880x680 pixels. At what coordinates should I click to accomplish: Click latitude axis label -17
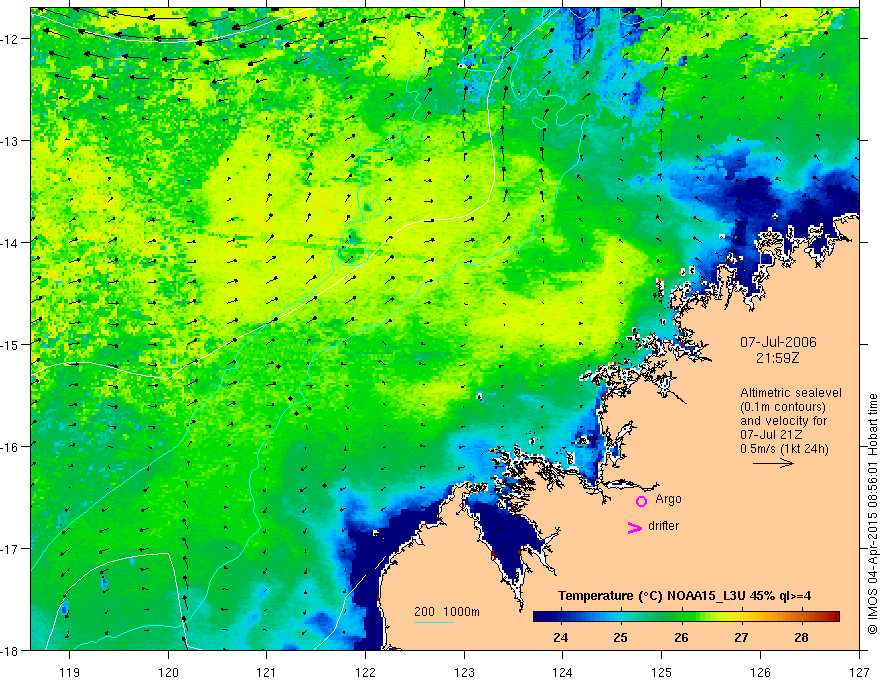pos(10,549)
